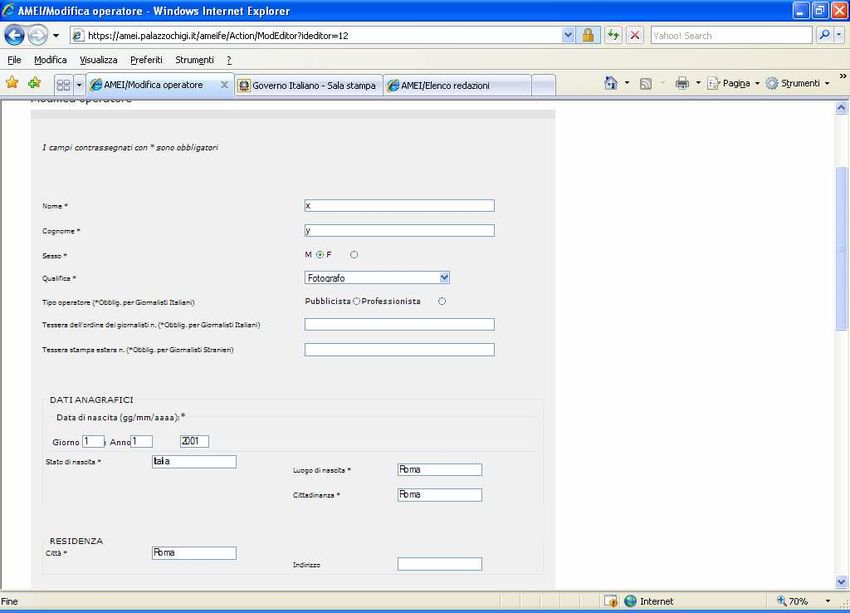Click the Stop loading red X icon
The height and width of the screenshot is (613, 850).
tap(634, 35)
